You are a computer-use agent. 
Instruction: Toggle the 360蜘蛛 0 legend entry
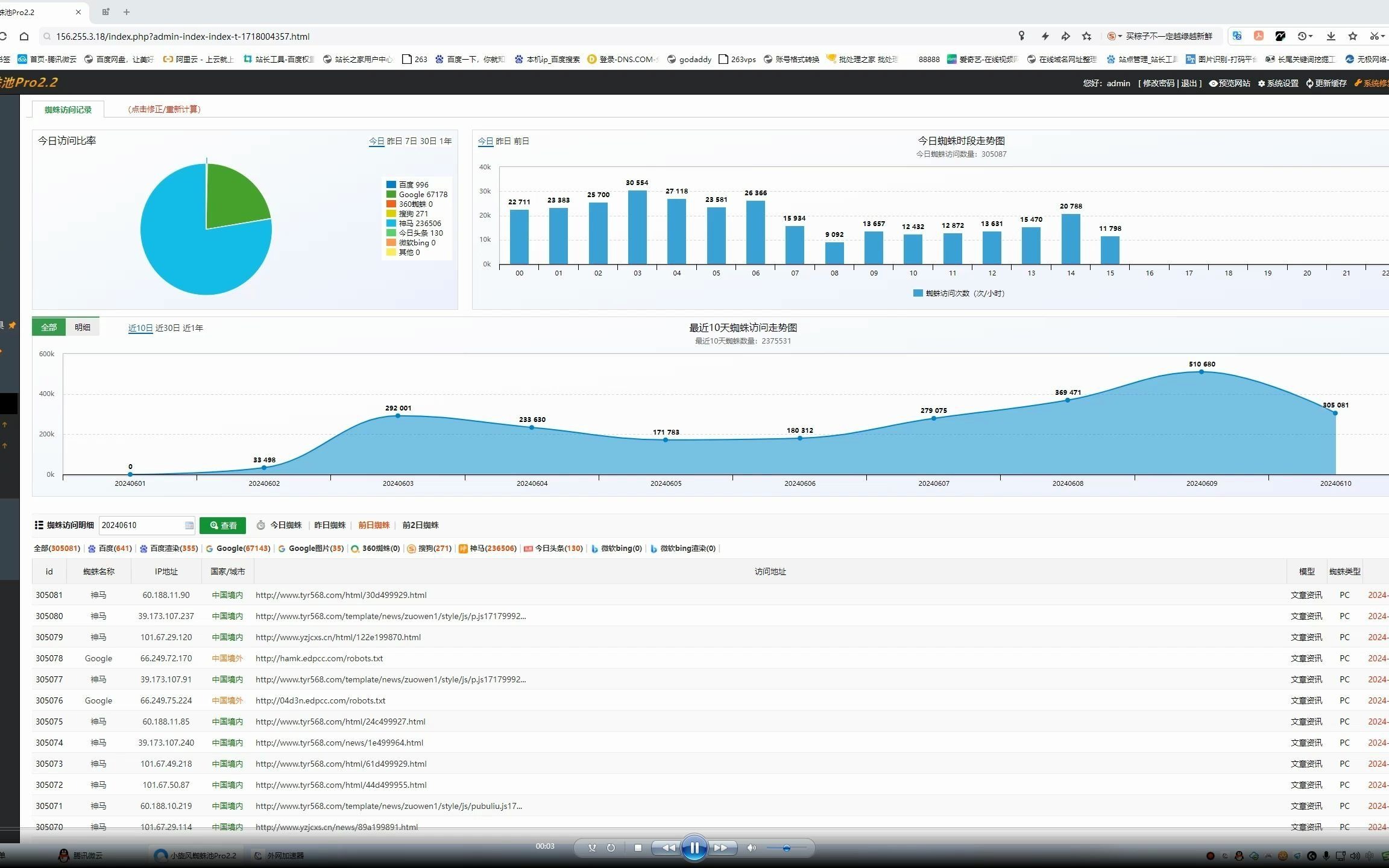tap(409, 204)
